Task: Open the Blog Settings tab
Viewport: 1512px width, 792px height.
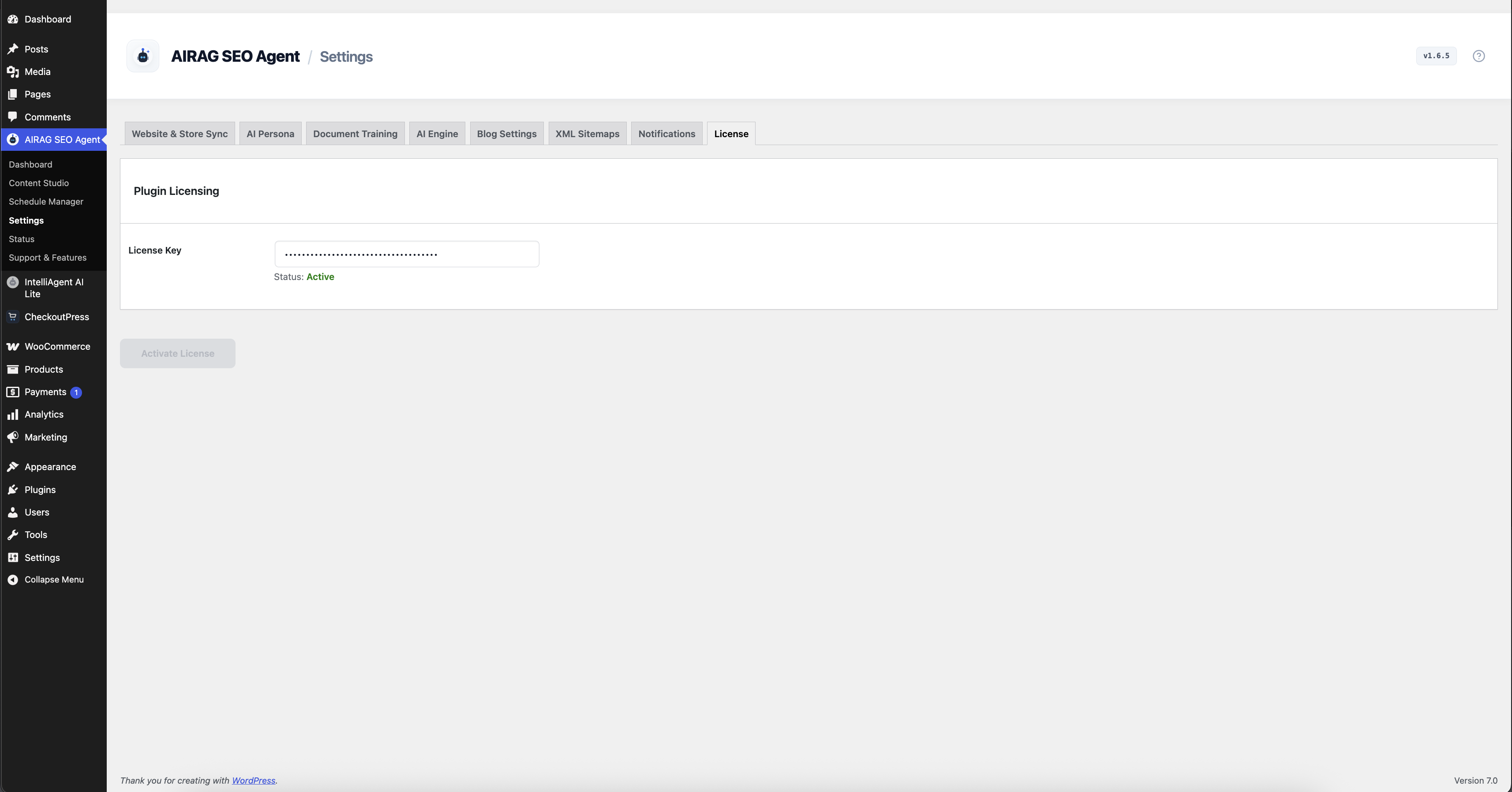Action: [x=506, y=134]
